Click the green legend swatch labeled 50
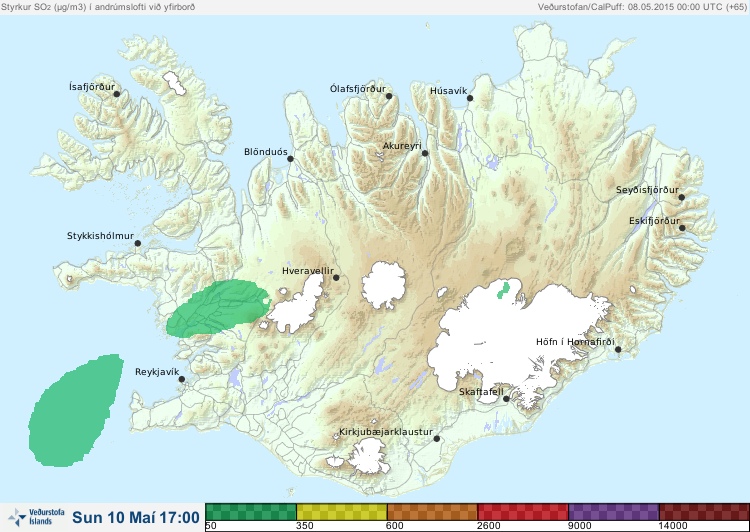Image resolution: width=750 pixels, height=532 pixels. point(251,512)
